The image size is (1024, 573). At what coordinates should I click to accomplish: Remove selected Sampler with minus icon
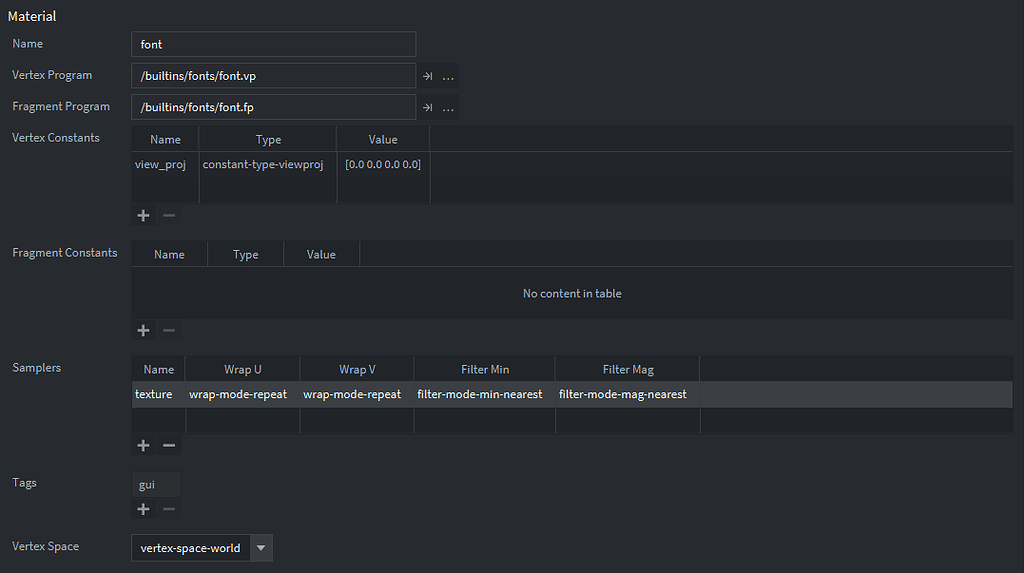[169, 446]
